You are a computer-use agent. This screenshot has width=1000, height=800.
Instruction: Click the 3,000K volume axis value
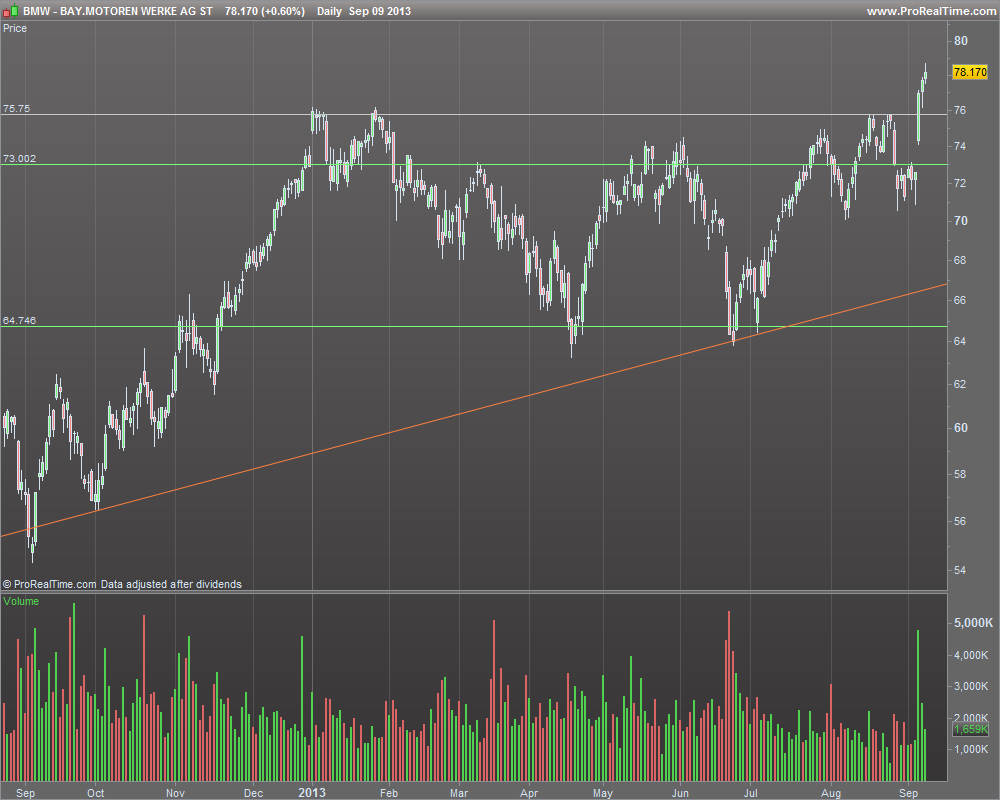tap(973, 686)
